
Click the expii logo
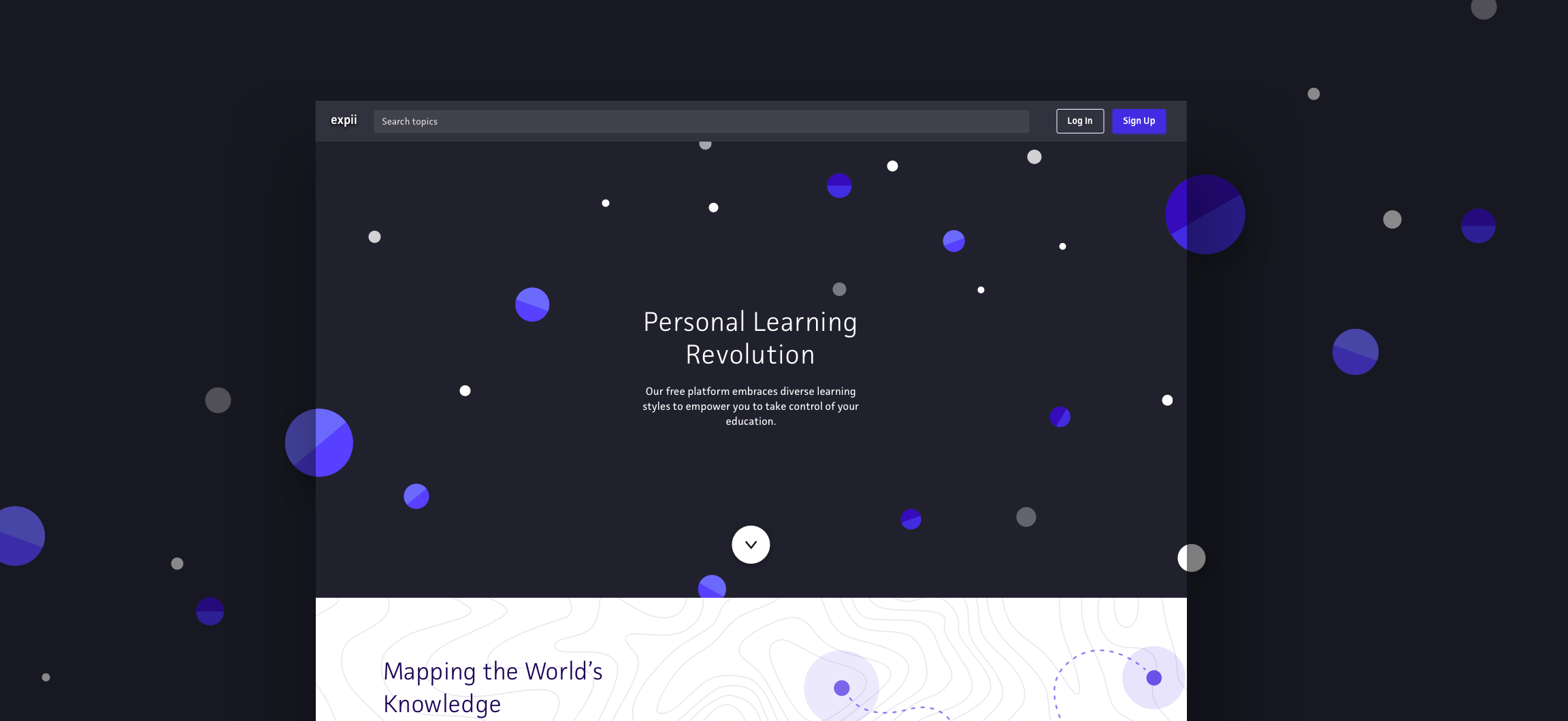tap(344, 121)
